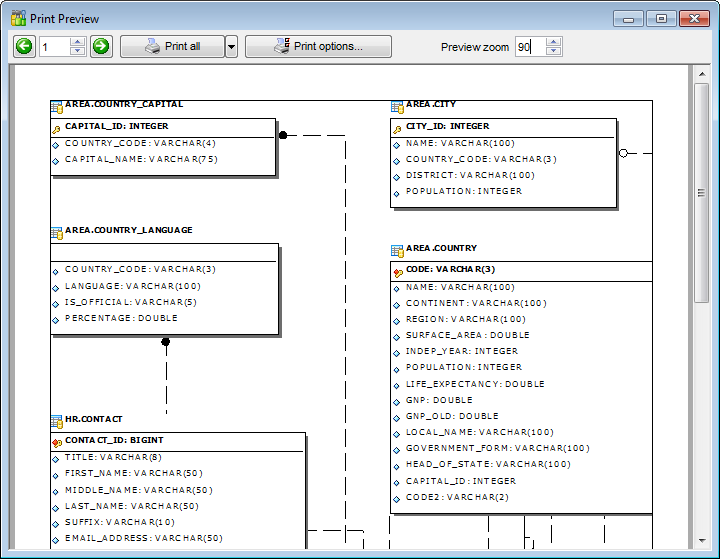Click the SUFFIX: VARCHAR(10) field
Image resolution: width=720 pixels, height=559 pixels.
(x=120, y=522)
